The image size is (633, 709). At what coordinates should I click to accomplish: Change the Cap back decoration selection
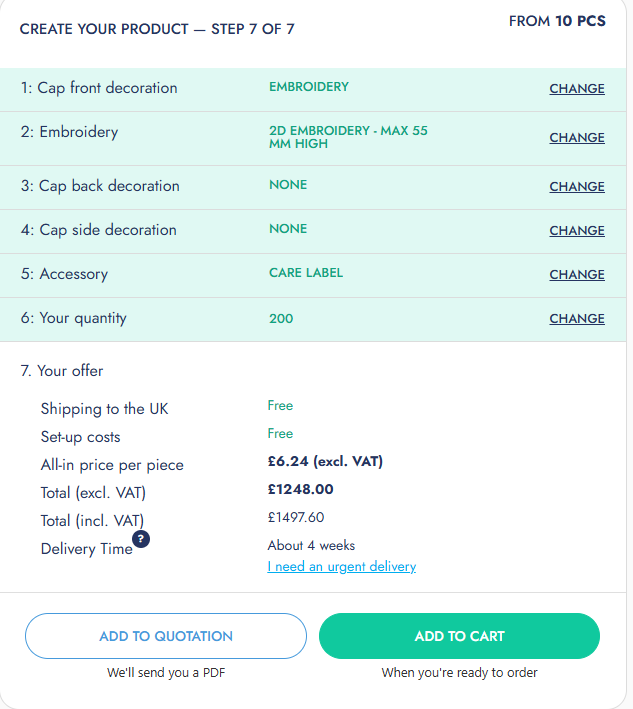pyautogui.click(x=577, y=187)
